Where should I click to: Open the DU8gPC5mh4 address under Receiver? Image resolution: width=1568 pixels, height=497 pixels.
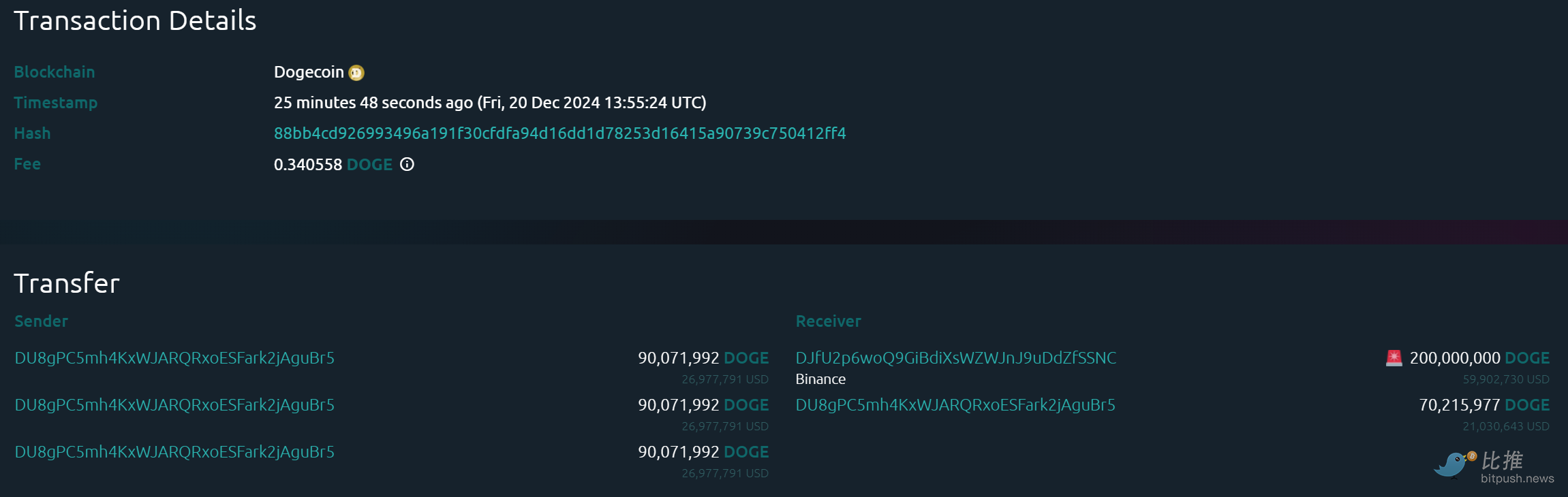click(955, 405)
